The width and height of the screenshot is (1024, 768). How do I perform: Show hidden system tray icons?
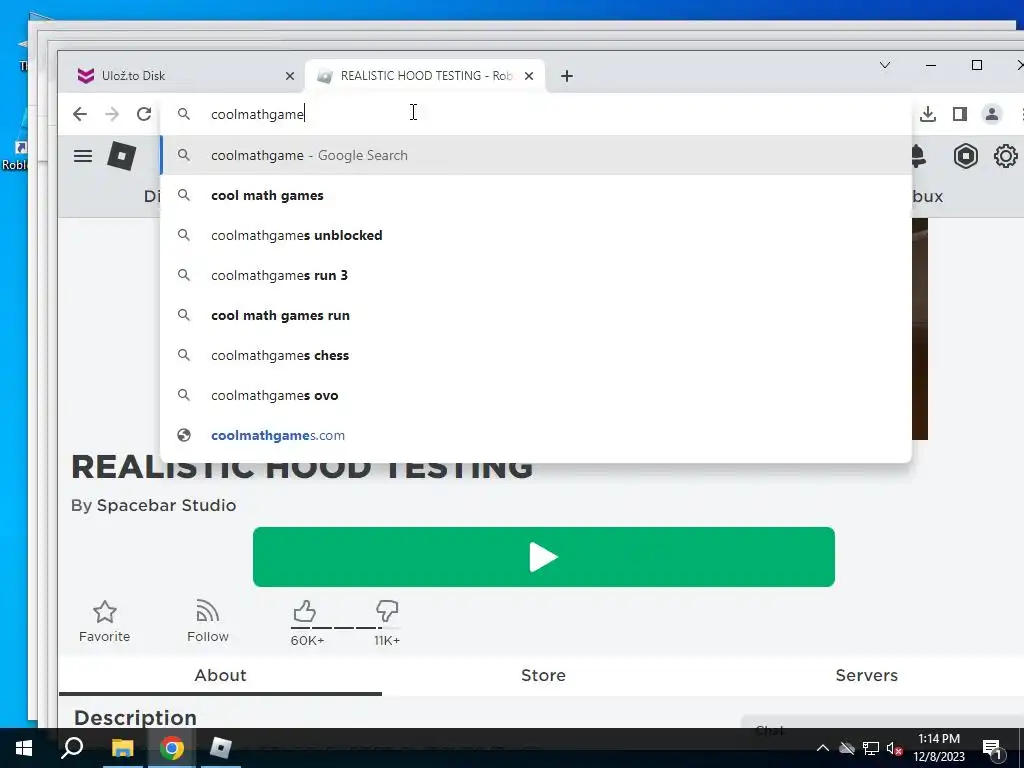823,748
